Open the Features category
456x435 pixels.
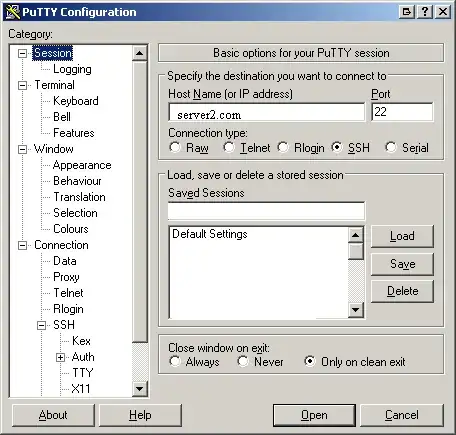tap(74, 133)
